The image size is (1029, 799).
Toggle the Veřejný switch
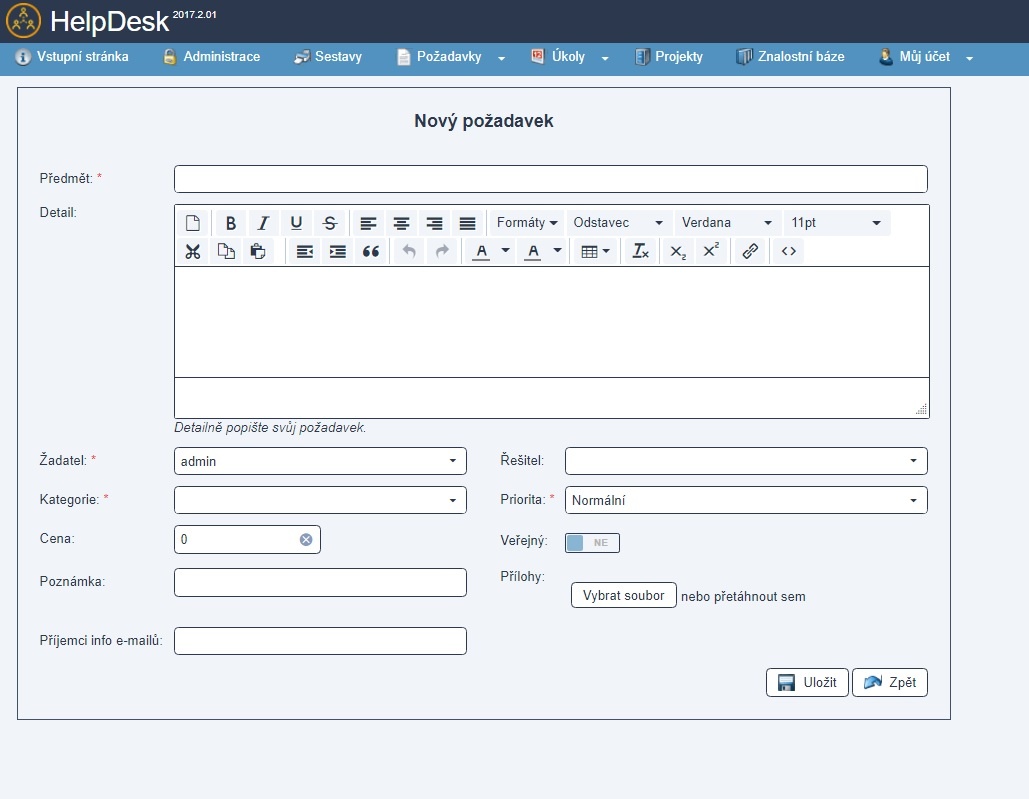tap(593, 543)
